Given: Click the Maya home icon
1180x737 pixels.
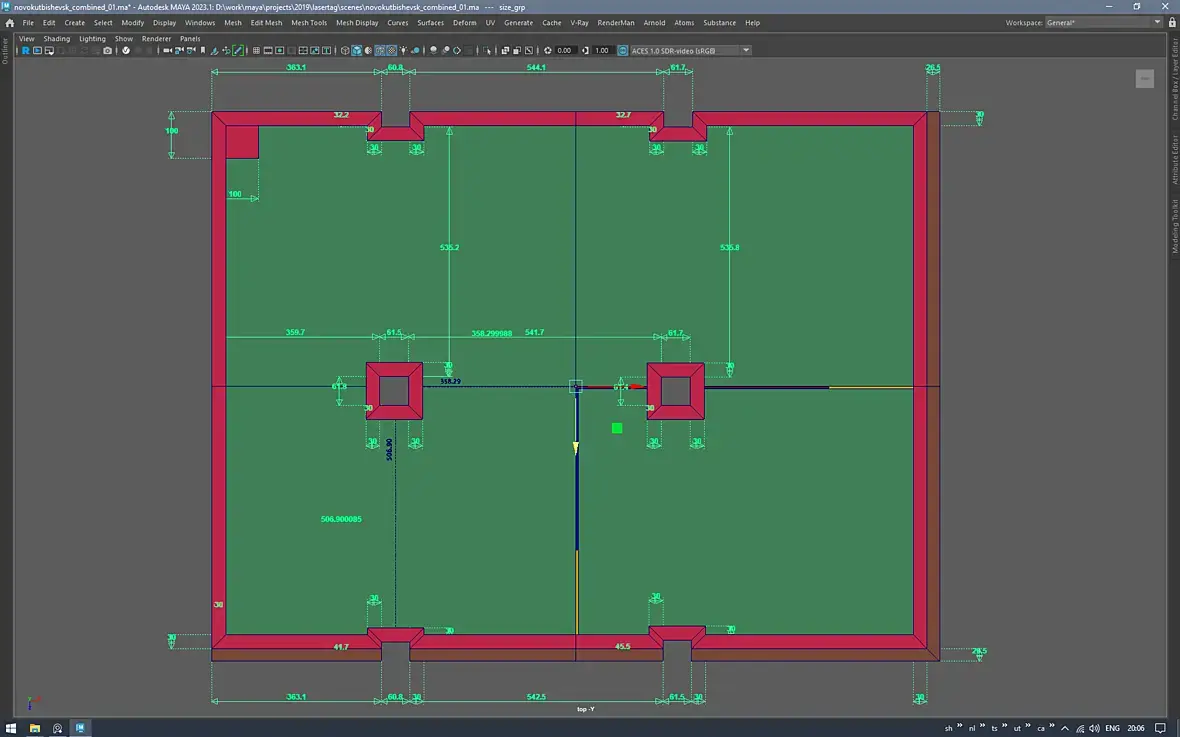Looking at the screenshot, I should [x=10, y=23].
